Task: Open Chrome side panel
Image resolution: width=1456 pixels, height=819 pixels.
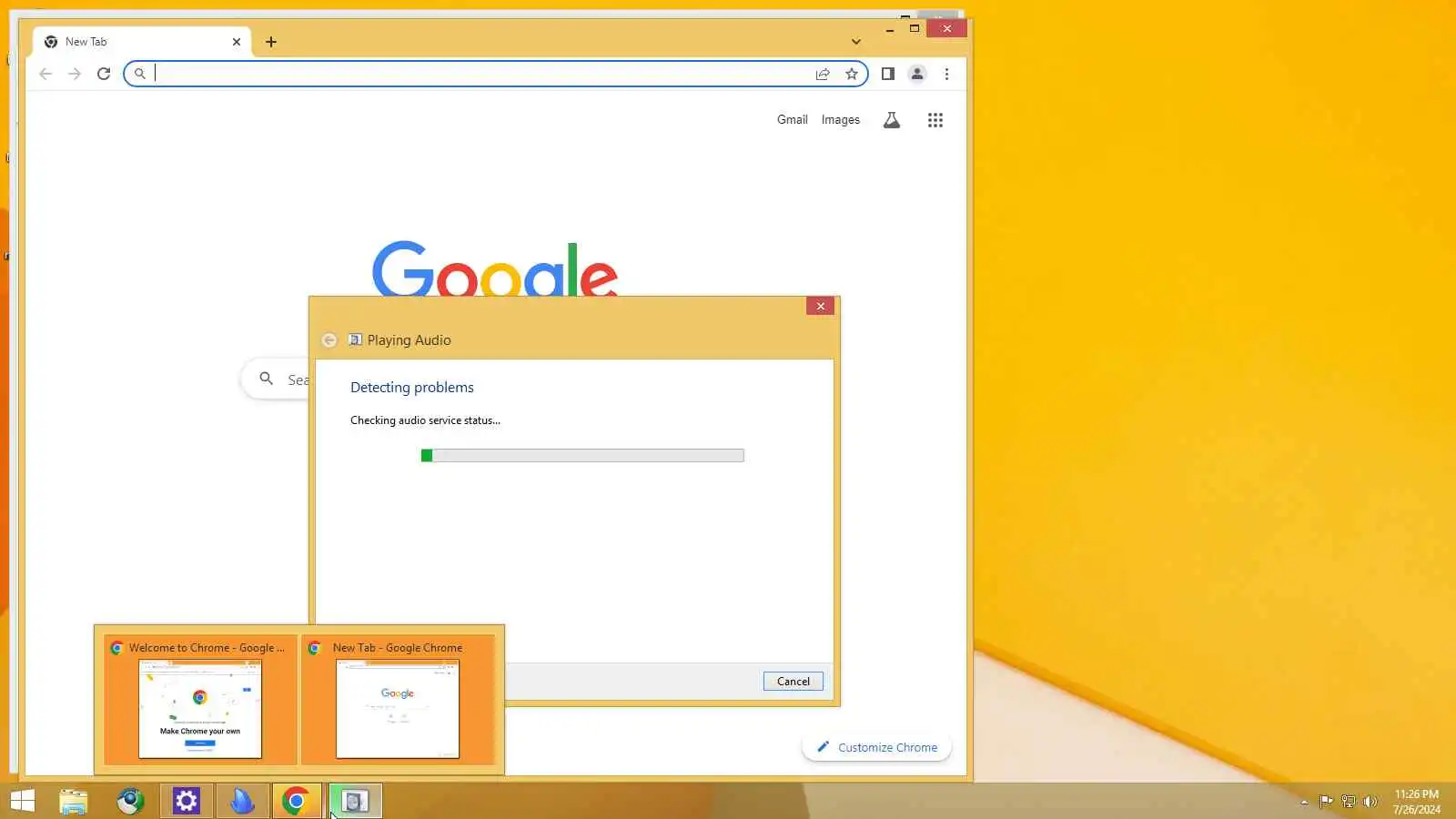Action: [888, 74]
